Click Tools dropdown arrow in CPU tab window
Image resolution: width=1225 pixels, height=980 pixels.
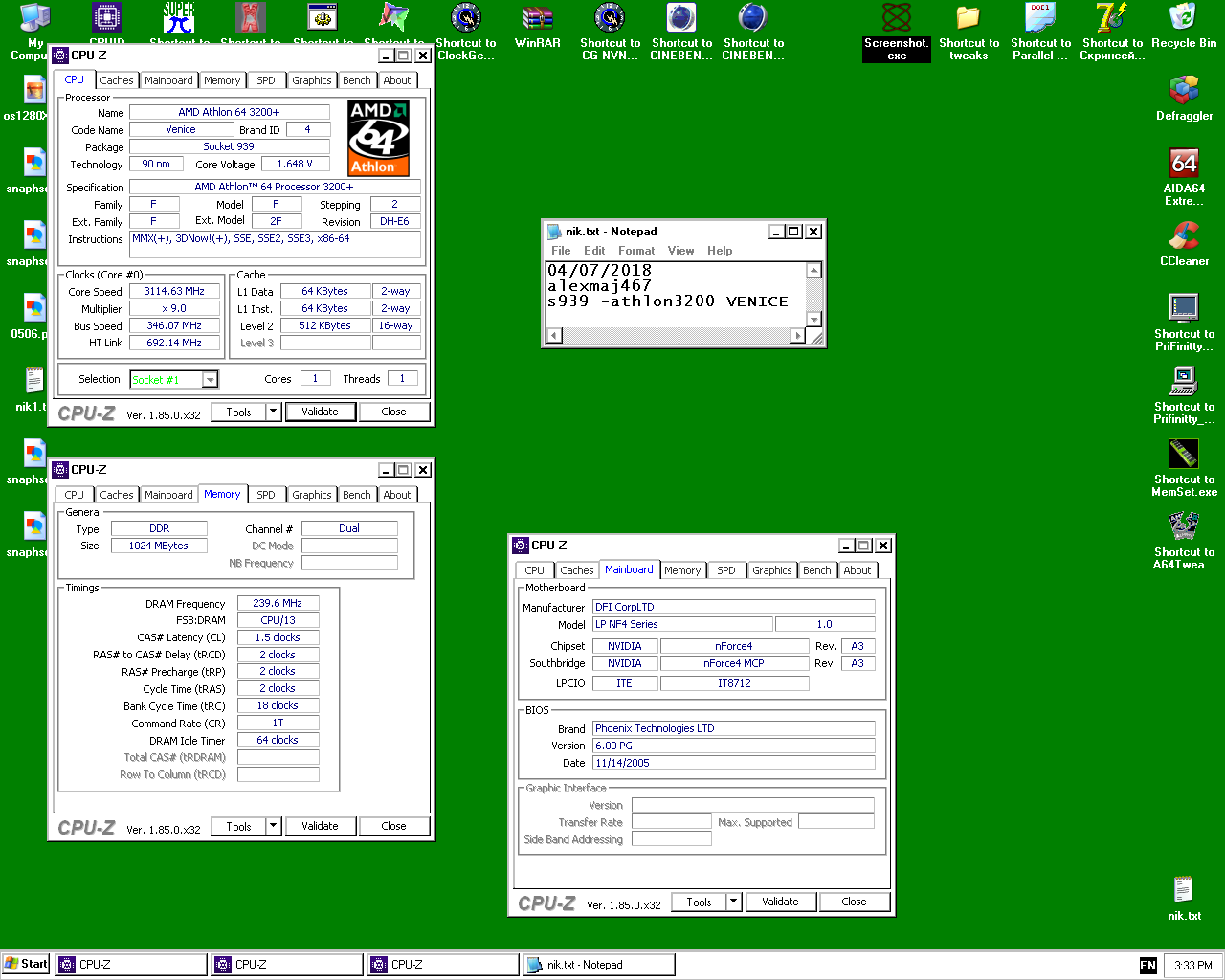[x=273, y=412]
